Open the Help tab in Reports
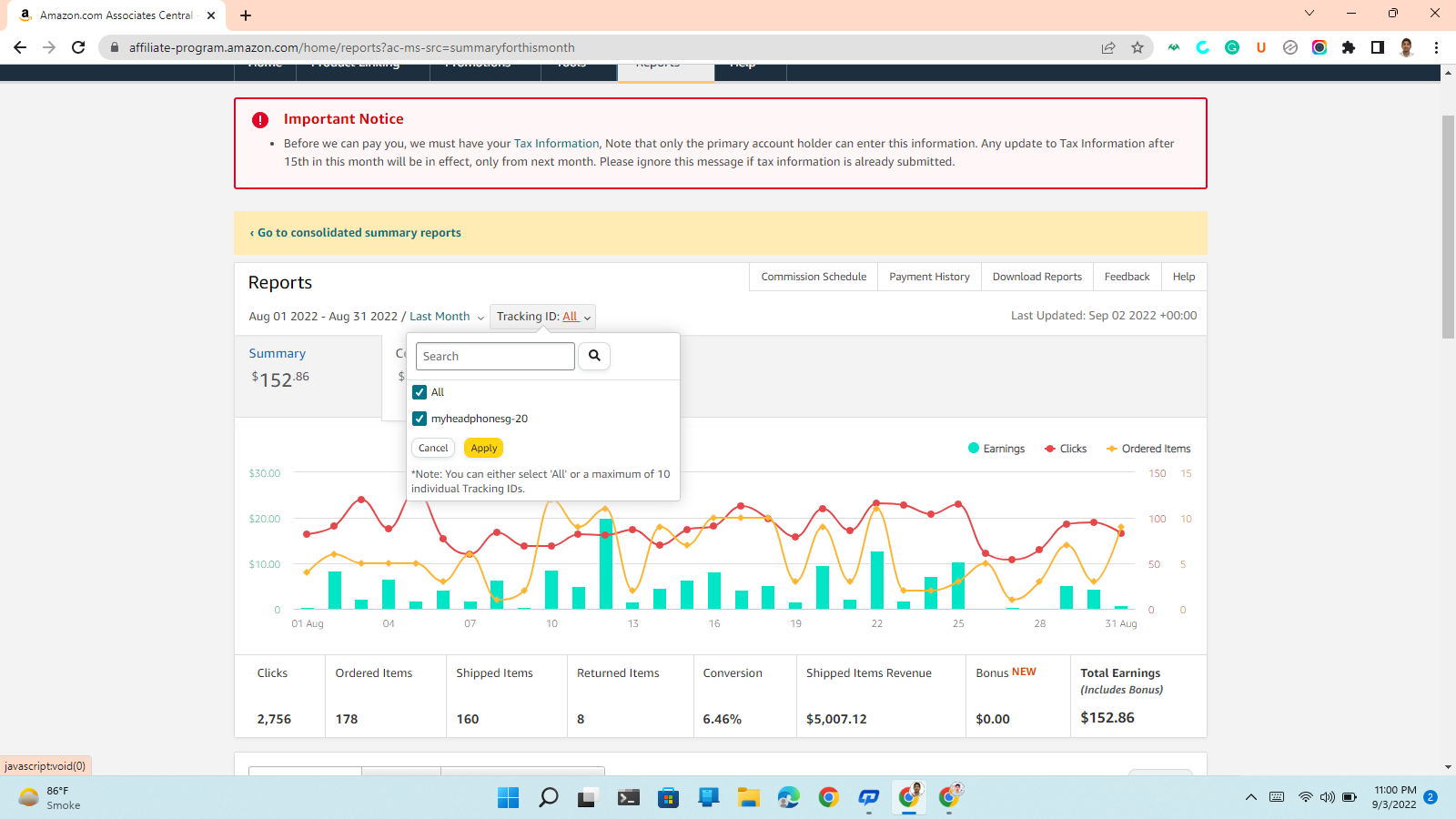 [x=1184, y=277]
